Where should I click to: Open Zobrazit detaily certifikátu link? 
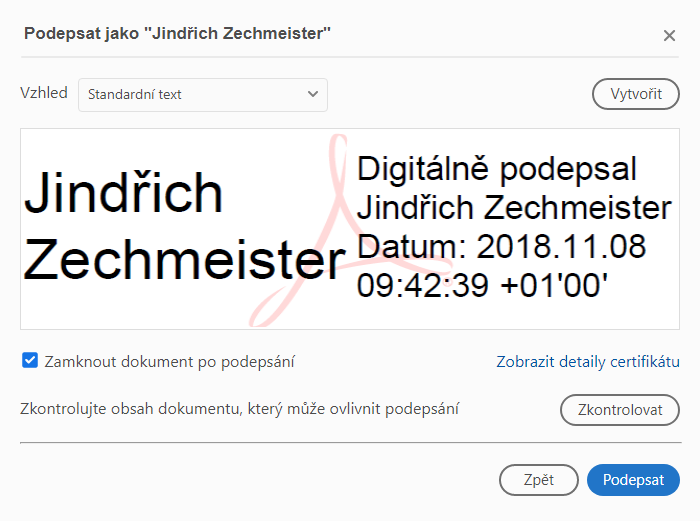(588, 362)
